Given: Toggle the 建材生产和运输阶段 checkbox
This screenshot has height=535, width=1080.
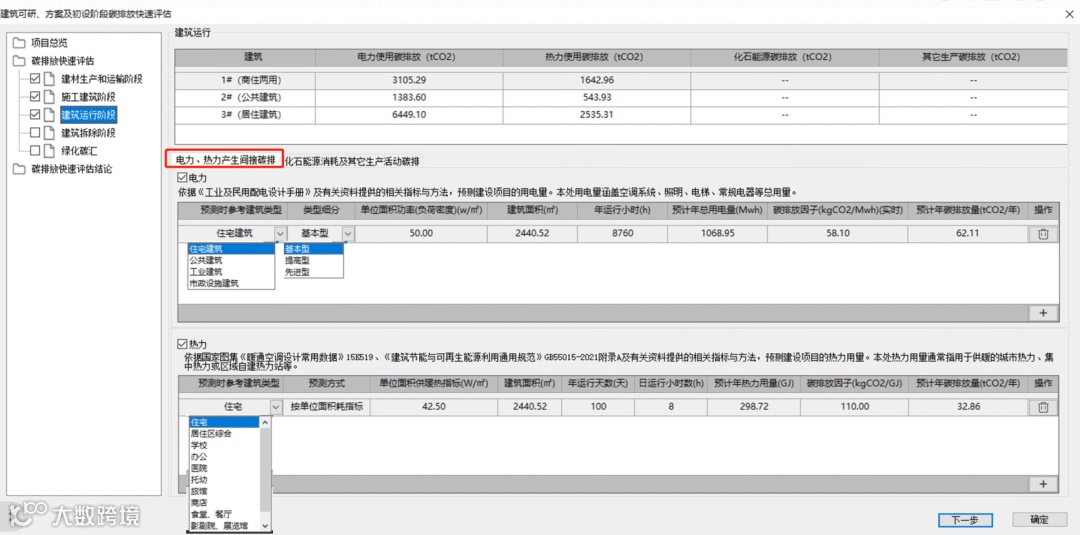Looking at the screenshot, I should tap(35, 78).
